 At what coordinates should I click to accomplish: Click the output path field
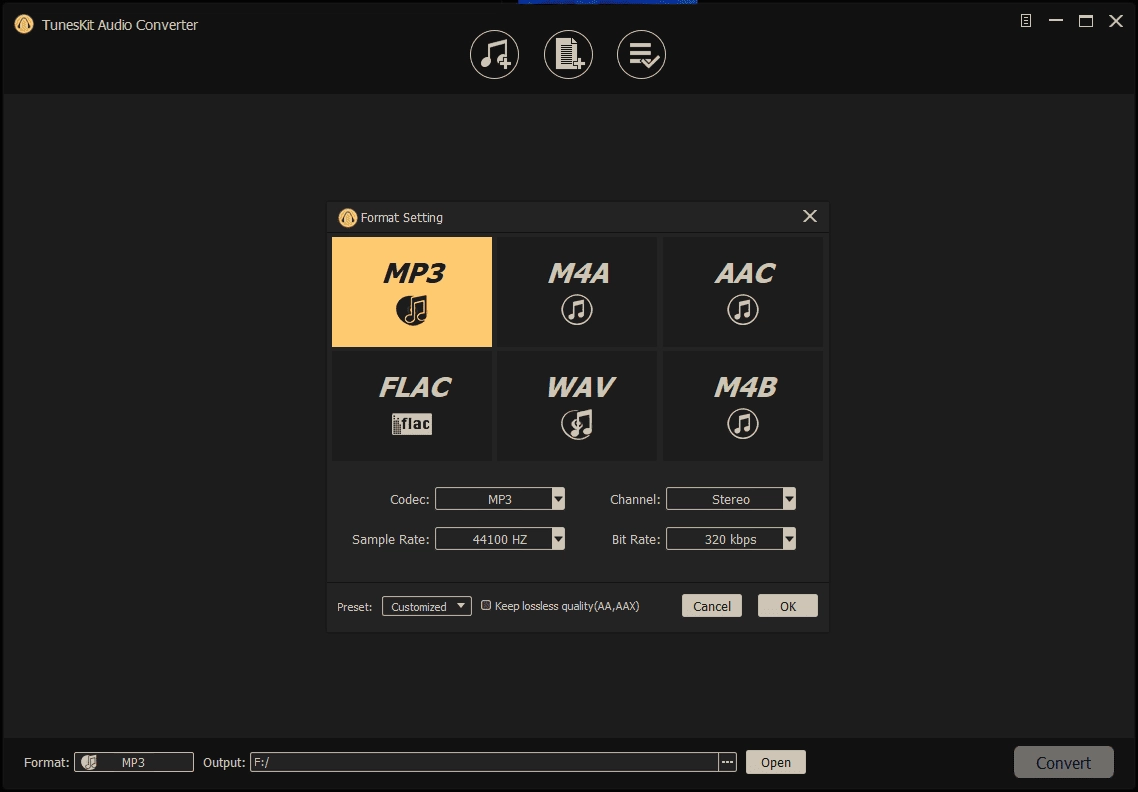pos(484,762)
